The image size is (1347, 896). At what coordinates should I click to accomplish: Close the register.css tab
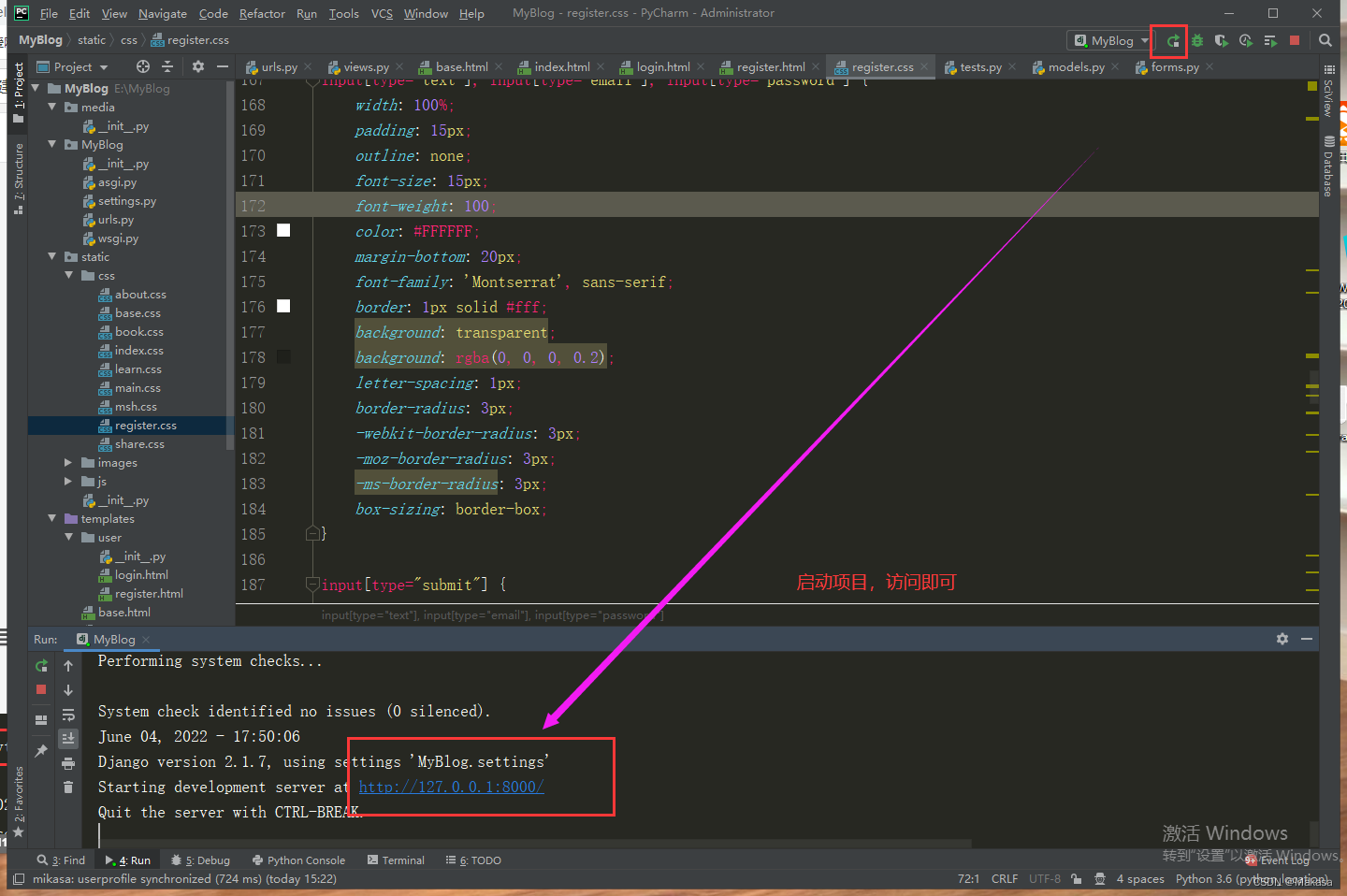924,66
